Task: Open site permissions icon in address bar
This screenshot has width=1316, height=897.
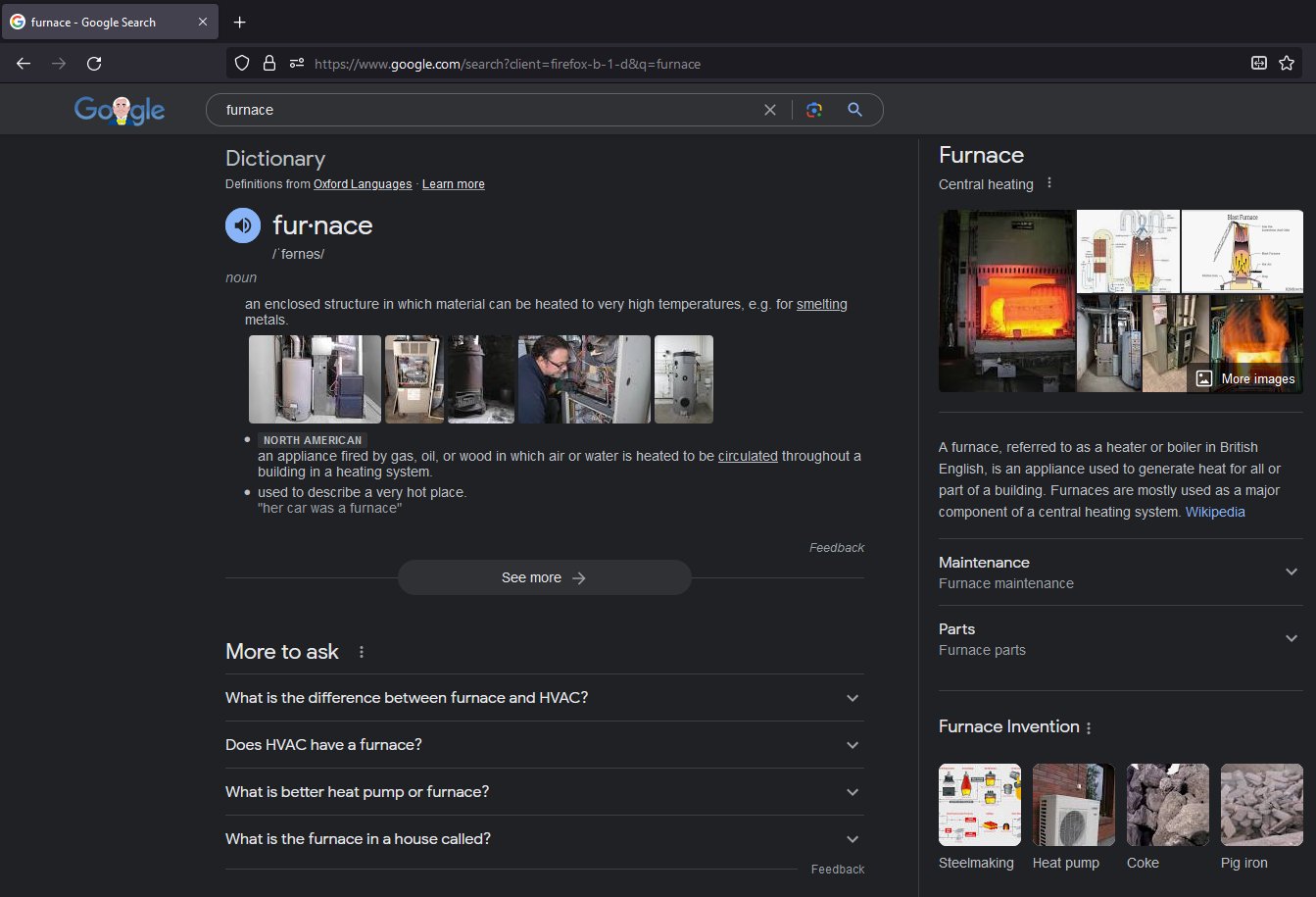Action: click(297, 64)
